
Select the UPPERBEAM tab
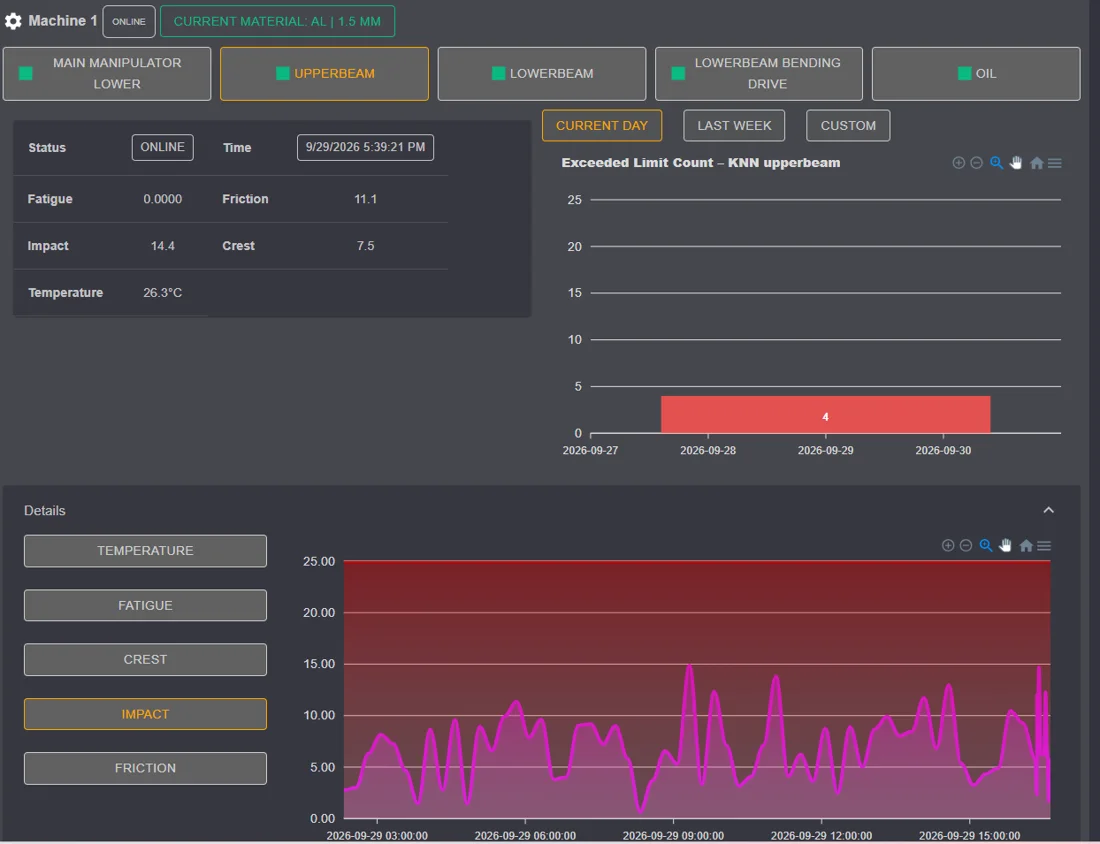pyautogui.click(x=324, y=74)
